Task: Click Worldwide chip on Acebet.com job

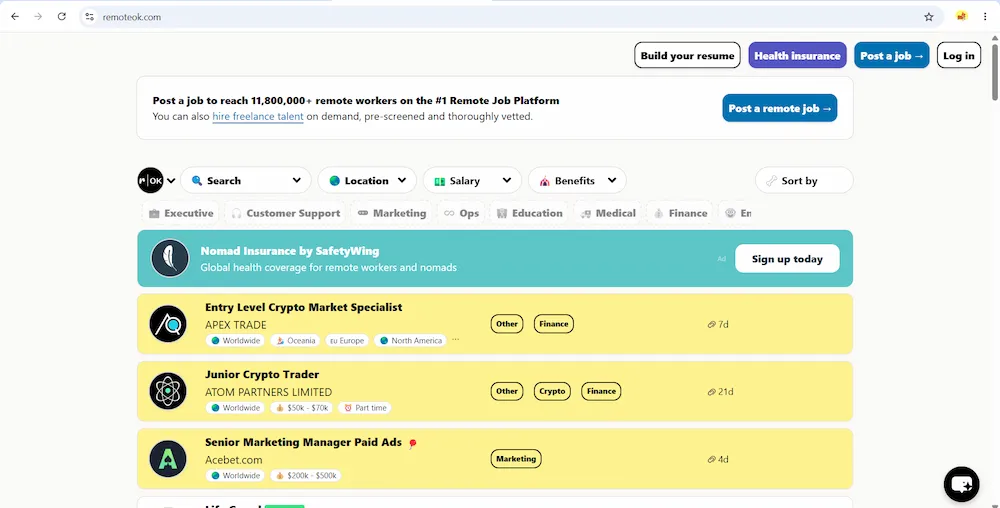Action: click(235, 475)
